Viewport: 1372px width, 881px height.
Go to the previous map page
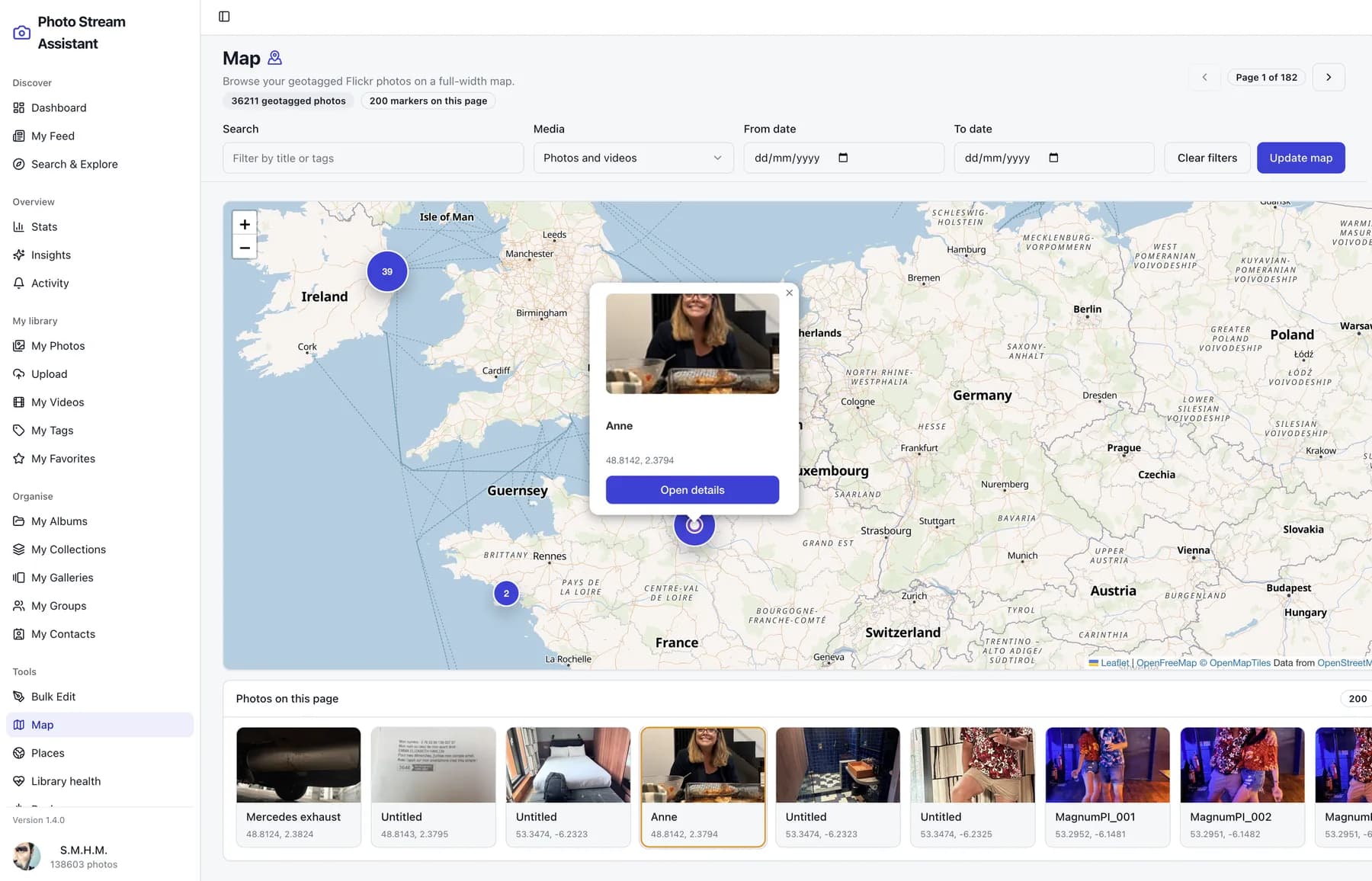pyautogui.click(x=1204, y=77)
